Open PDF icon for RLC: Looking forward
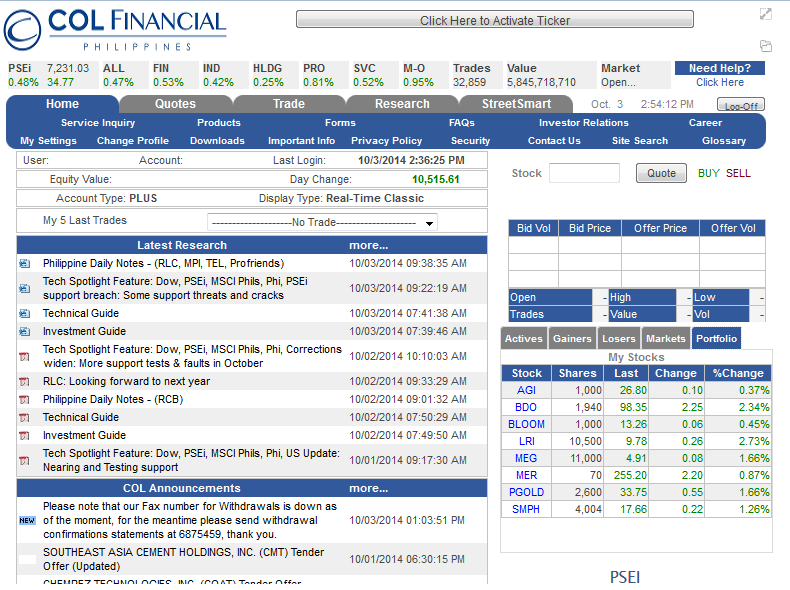The height and width of the screenshot is (590, 790). [x=24, y=381]
